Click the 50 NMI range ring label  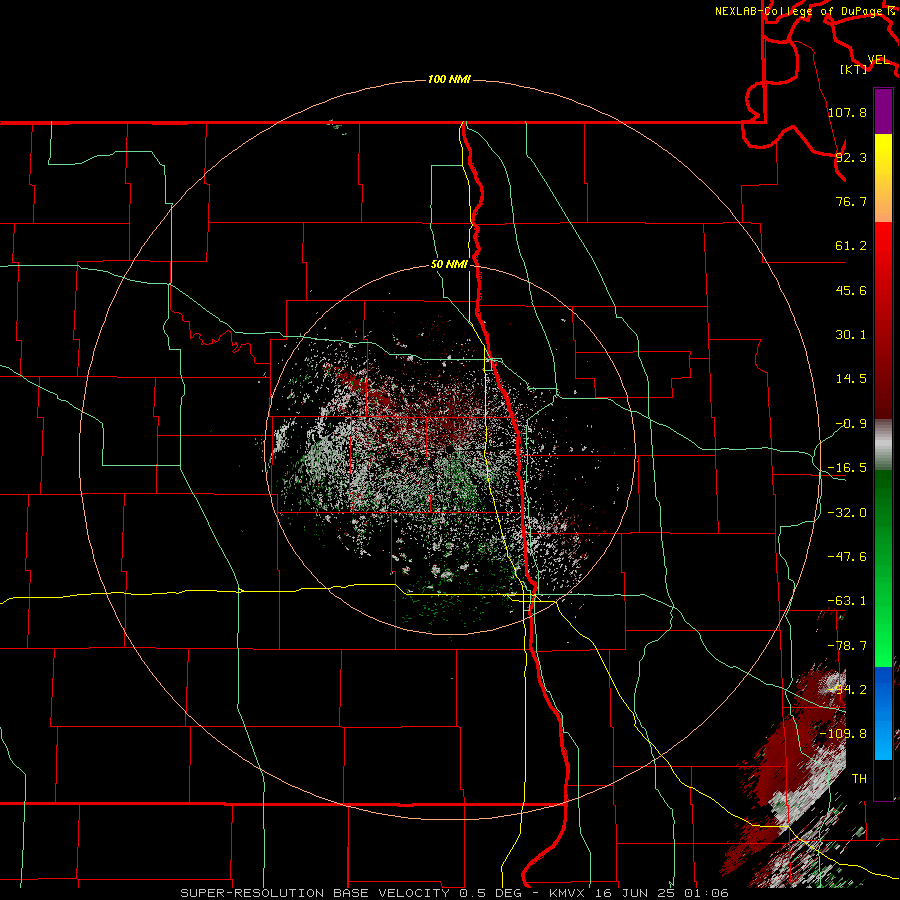click(449, 265)
